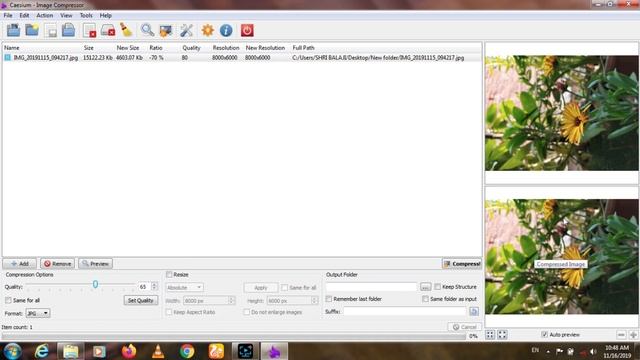Click the bottom compression progress bar
Viewport: 640px width, 360px height.
pyautogui.click(x=233, y=336)
